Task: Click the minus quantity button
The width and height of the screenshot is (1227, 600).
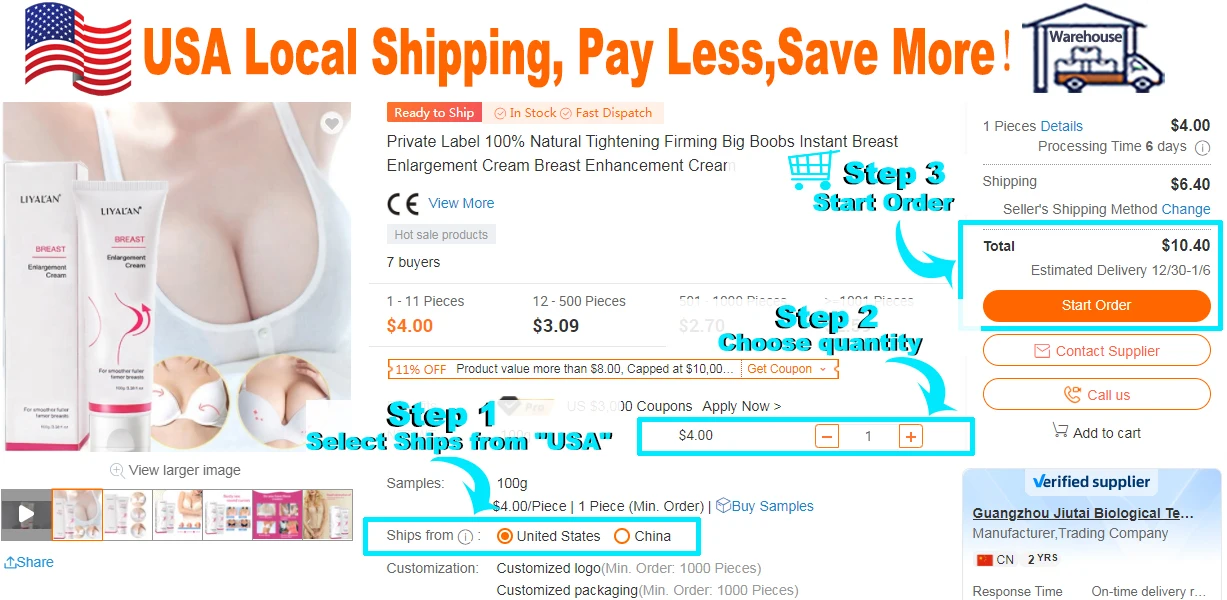Action: pyautogui.click(x=827, y=436)
